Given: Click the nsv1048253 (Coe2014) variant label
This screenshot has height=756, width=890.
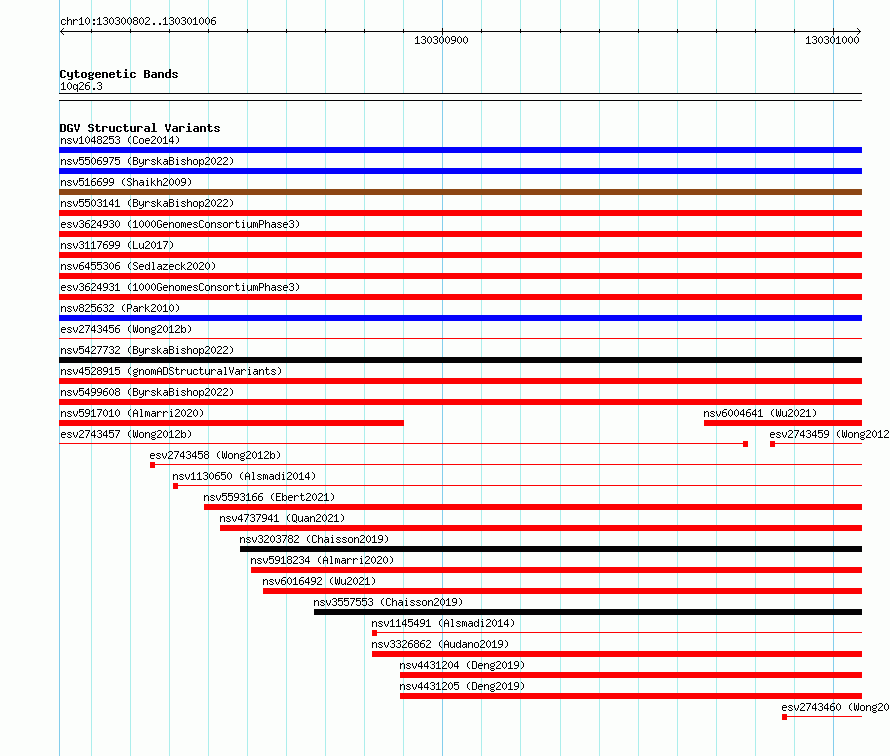Looking at the screenshot, I should (x=120, y=140).
